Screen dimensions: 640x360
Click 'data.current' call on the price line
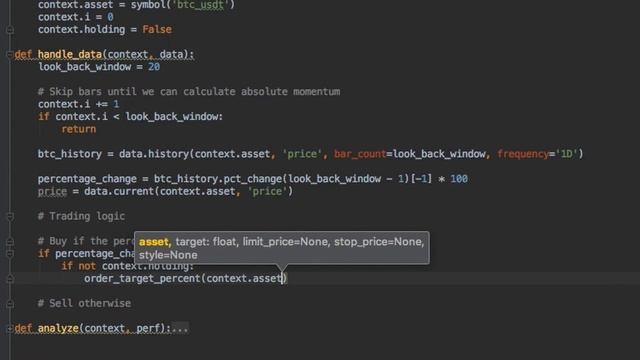coord(119,192)
